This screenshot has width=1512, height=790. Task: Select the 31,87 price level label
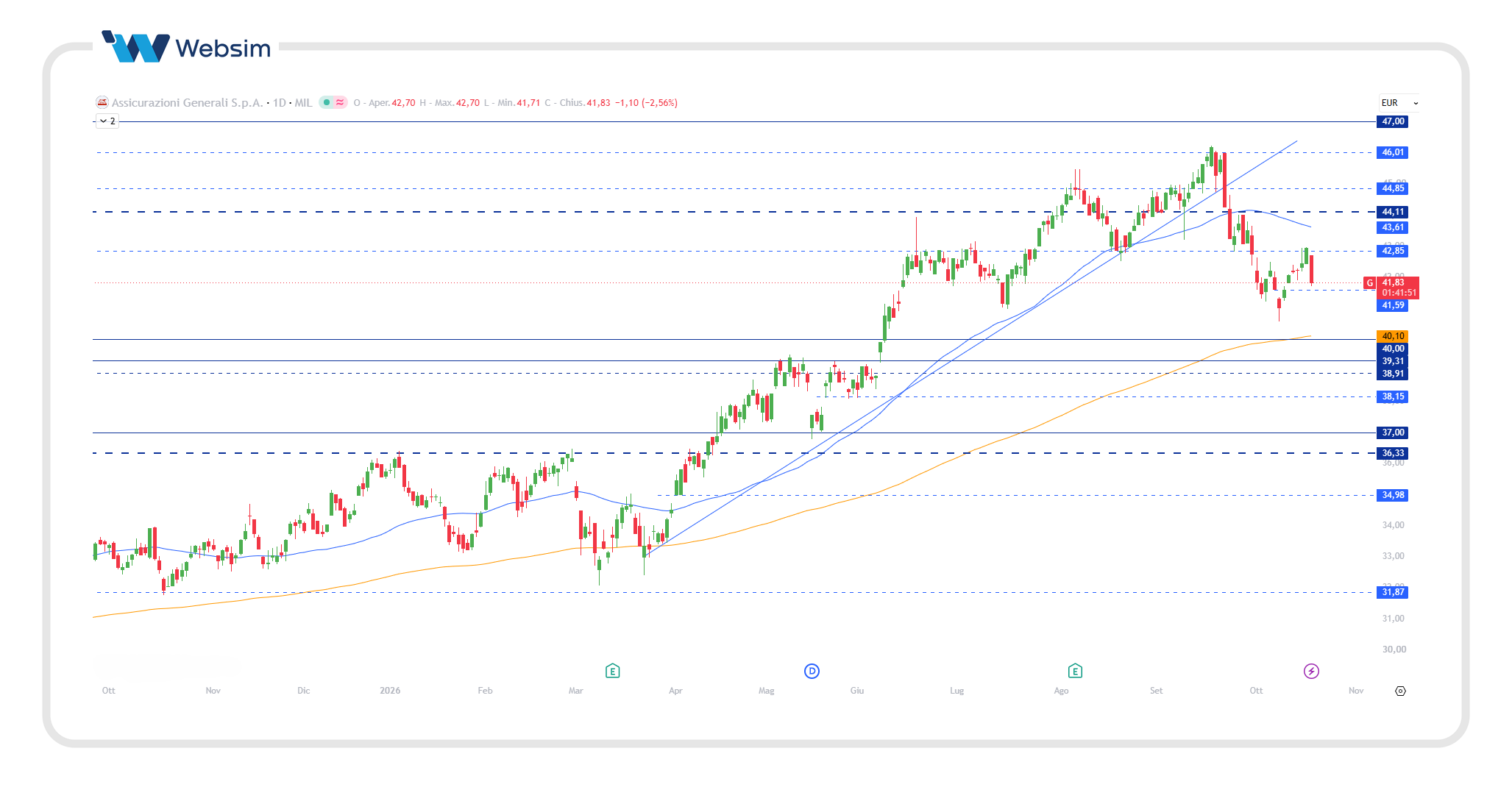click(x=1392, y=592)
